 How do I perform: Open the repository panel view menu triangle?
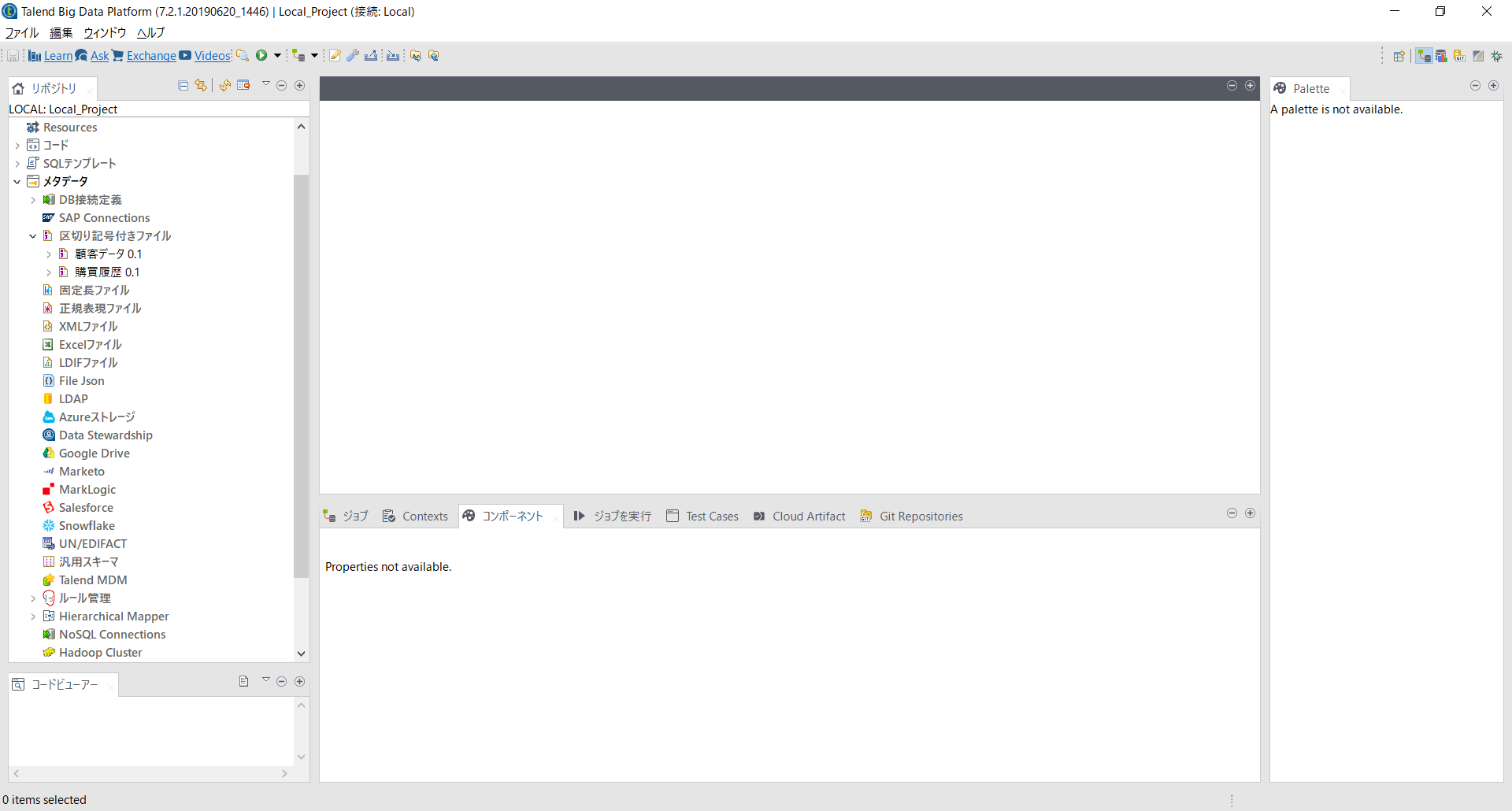coord(266,83)
